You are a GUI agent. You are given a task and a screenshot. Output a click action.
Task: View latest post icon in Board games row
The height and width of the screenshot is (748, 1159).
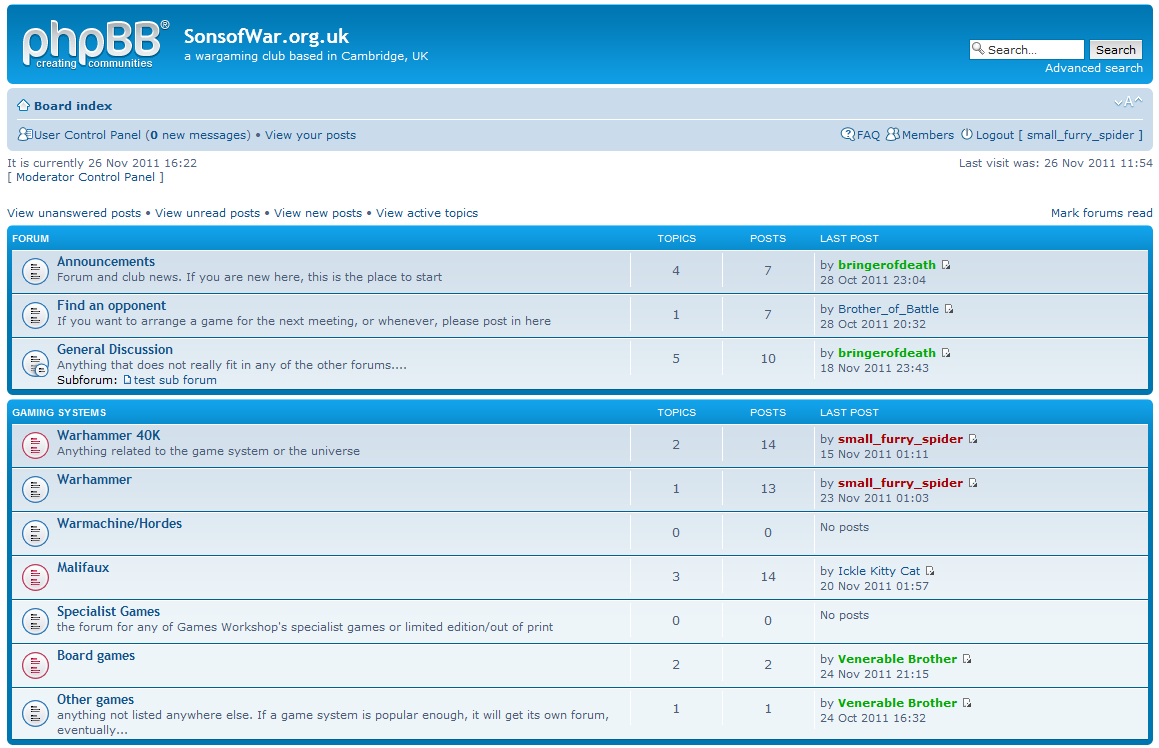[x=967, y=659]
